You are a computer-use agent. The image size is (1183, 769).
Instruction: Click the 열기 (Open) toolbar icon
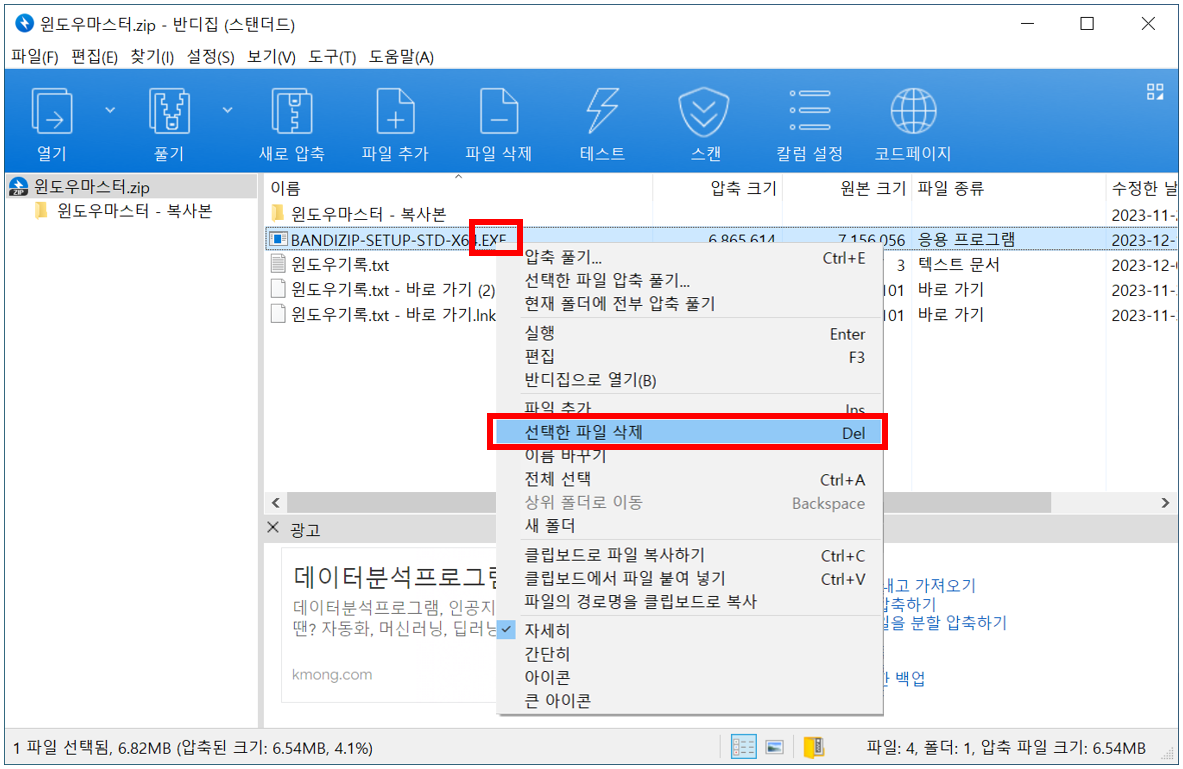[52, 112]
